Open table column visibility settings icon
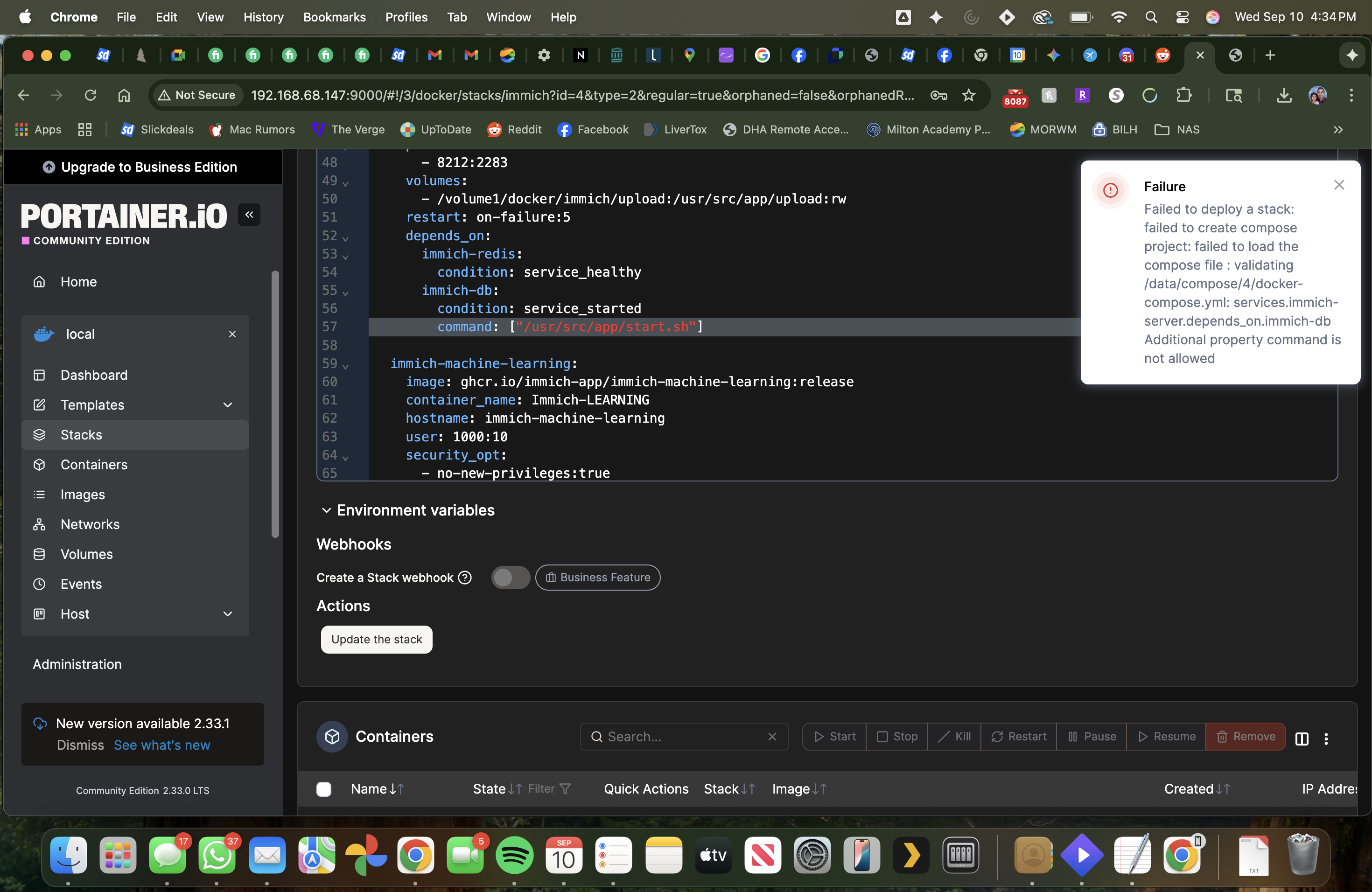1372x892 pixels. click(x=1302, y=738)
